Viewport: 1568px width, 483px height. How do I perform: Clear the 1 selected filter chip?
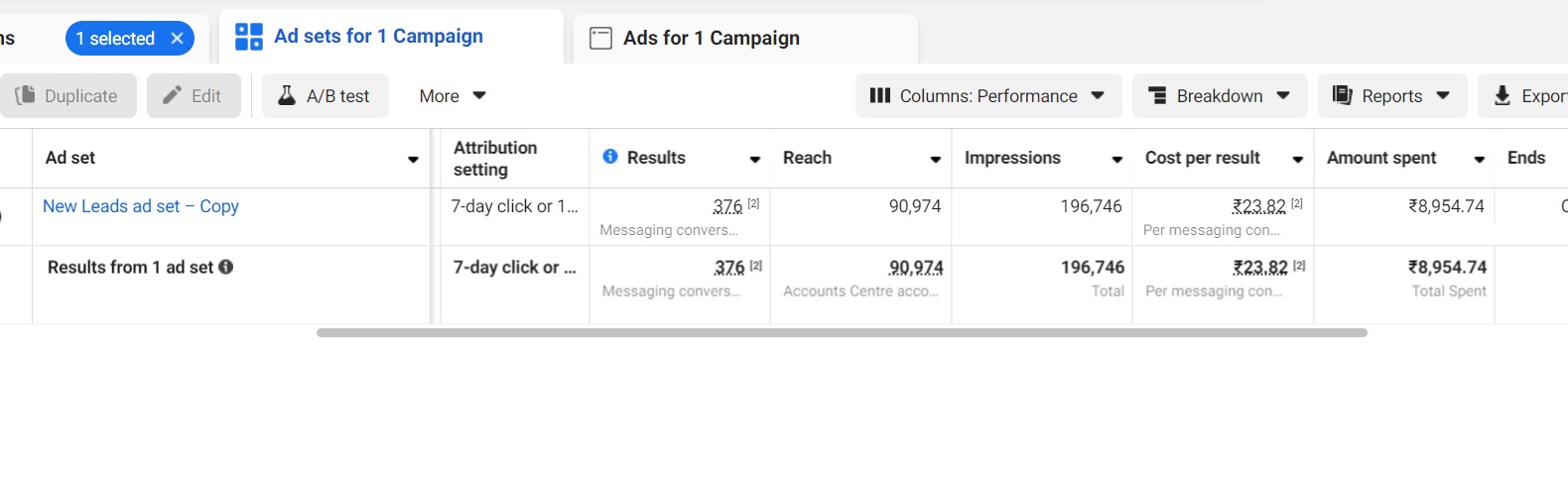click(x=177, y=39)
